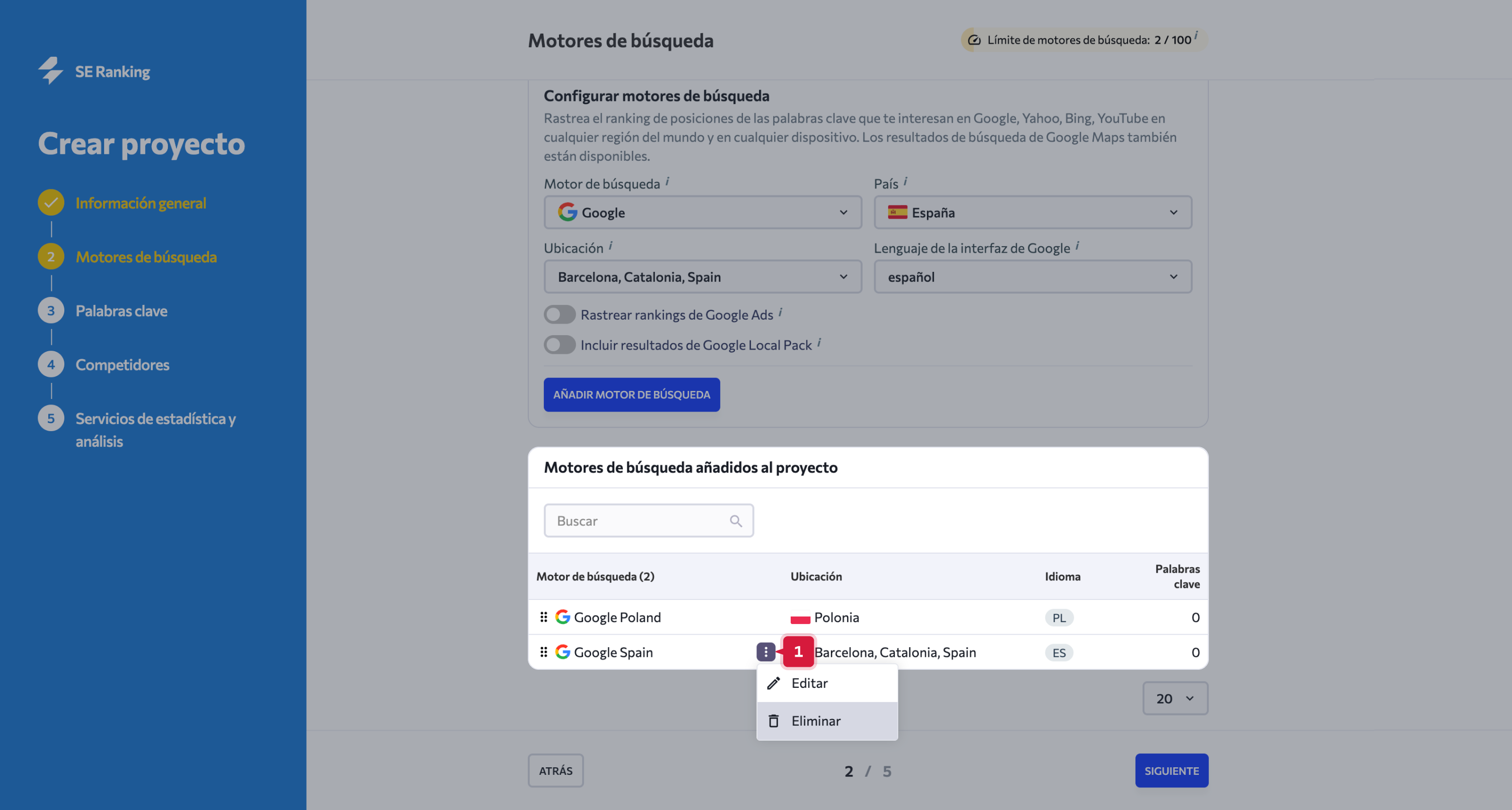Go to Servicios de estadística y análisis step
Viewport: 1512px width, 810px height.
(155, 430)
